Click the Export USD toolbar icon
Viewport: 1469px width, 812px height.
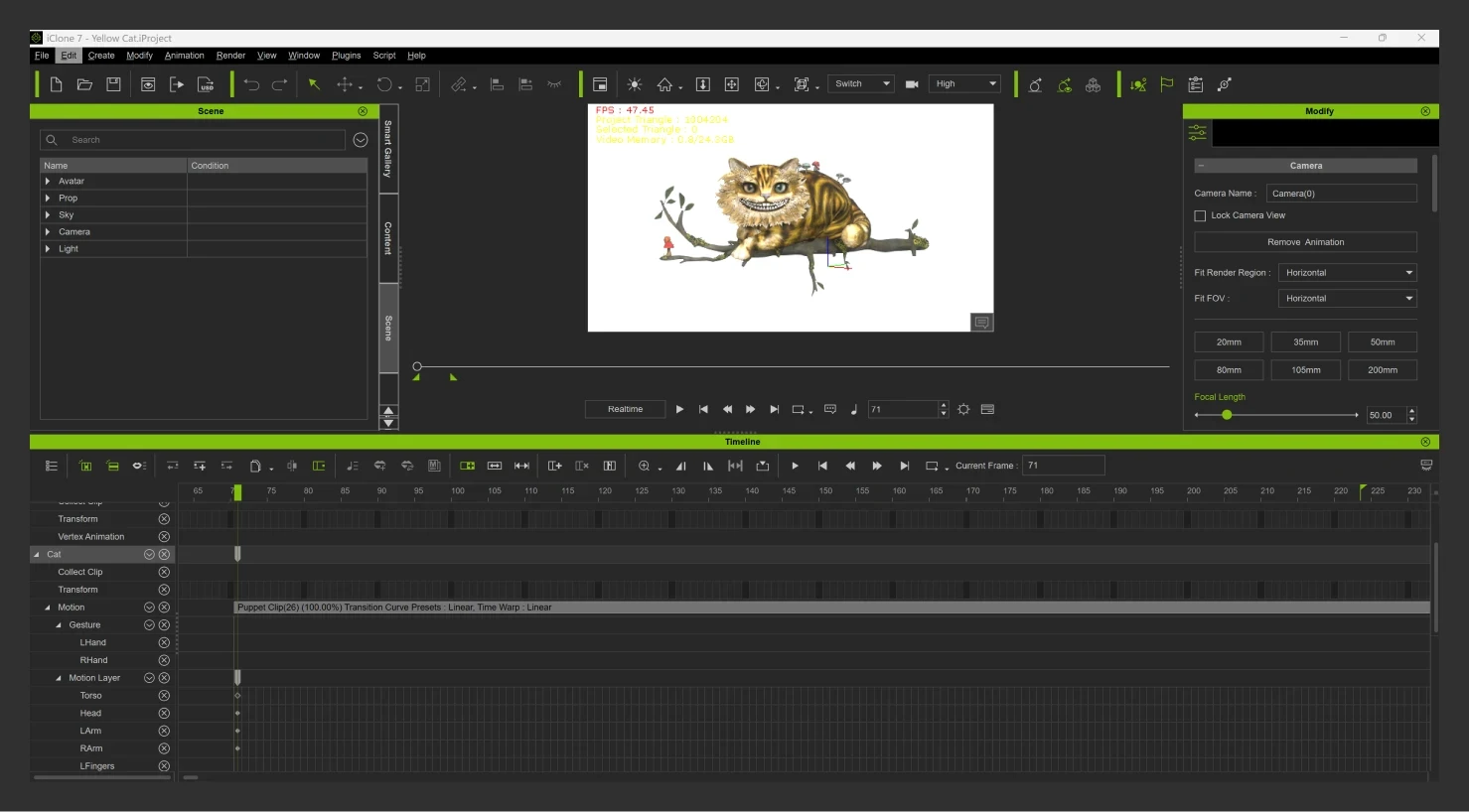pyautogui.click(x=206, y=84)
